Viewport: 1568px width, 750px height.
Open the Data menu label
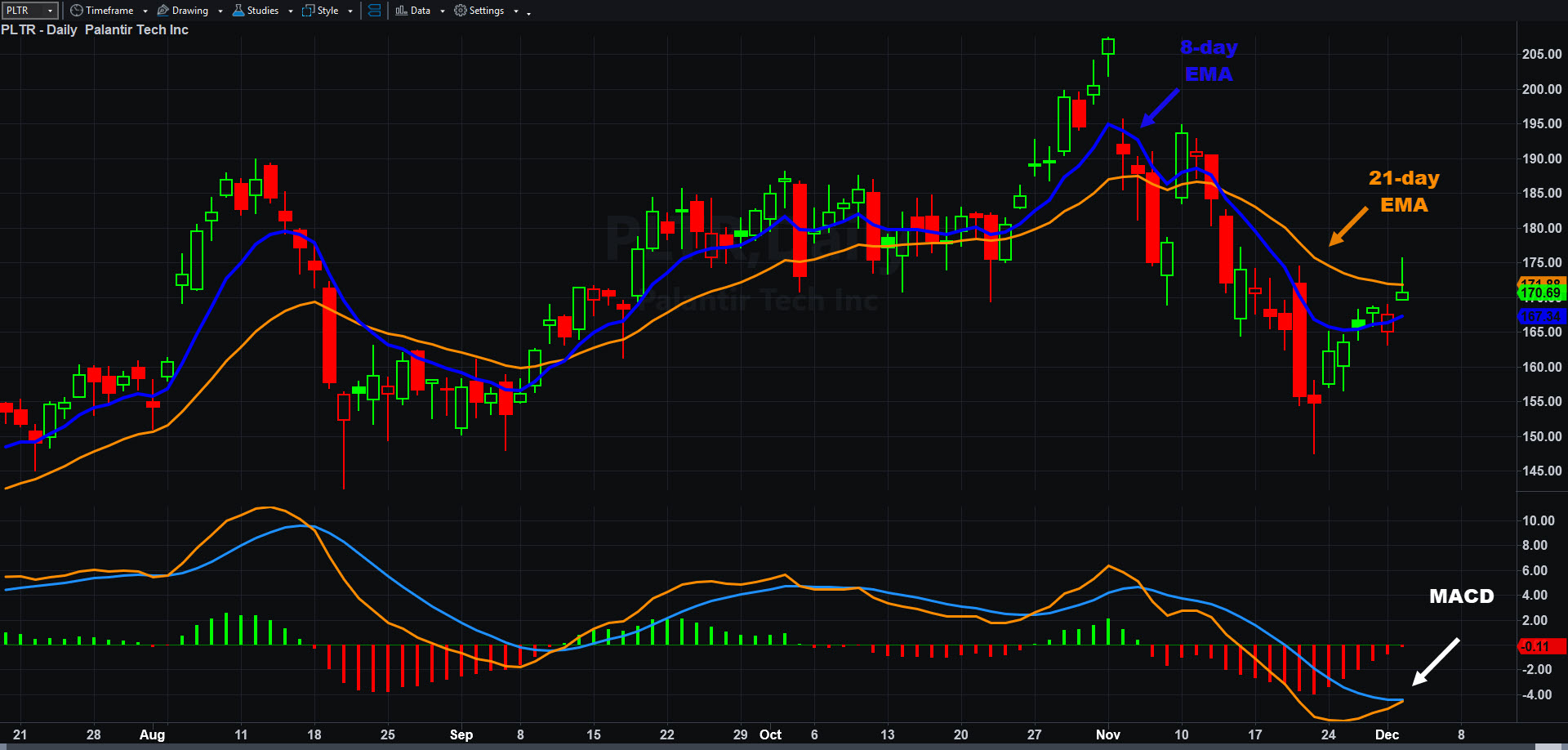tap(421, 11)
